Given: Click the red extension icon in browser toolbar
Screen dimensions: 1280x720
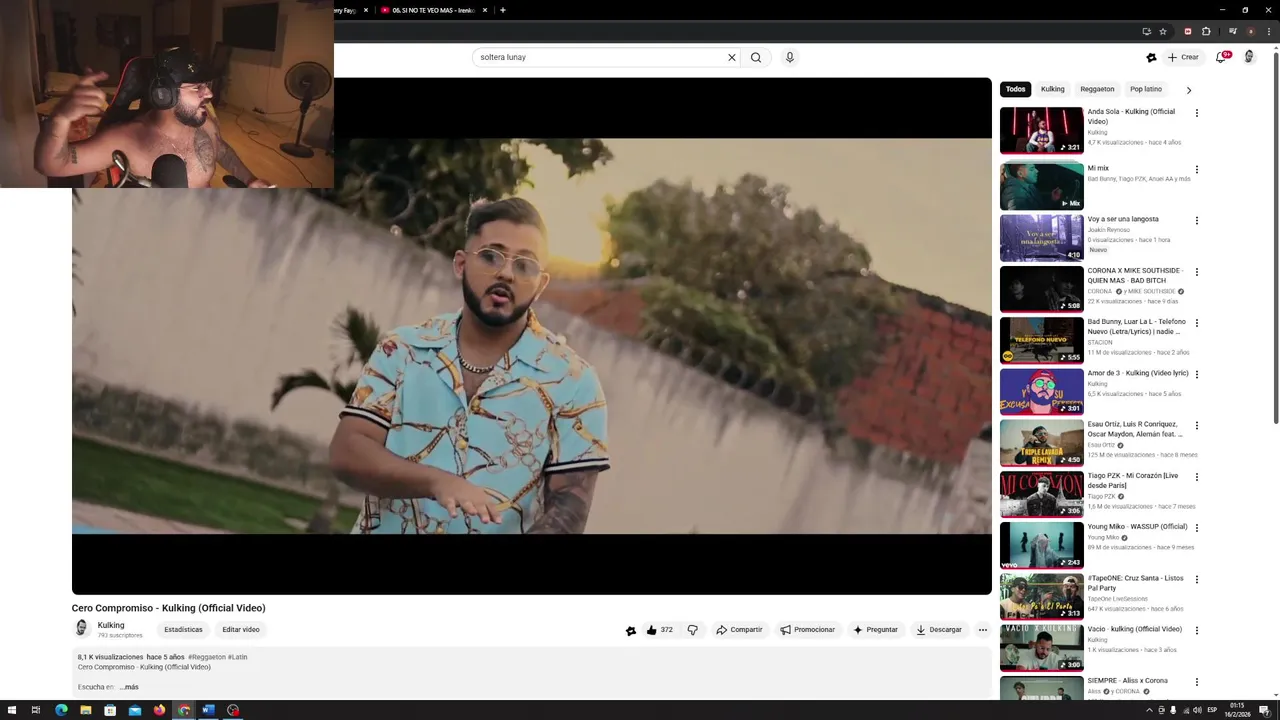Looking at the screenshot, I should pyautogui.click(x=1188, y=31).
